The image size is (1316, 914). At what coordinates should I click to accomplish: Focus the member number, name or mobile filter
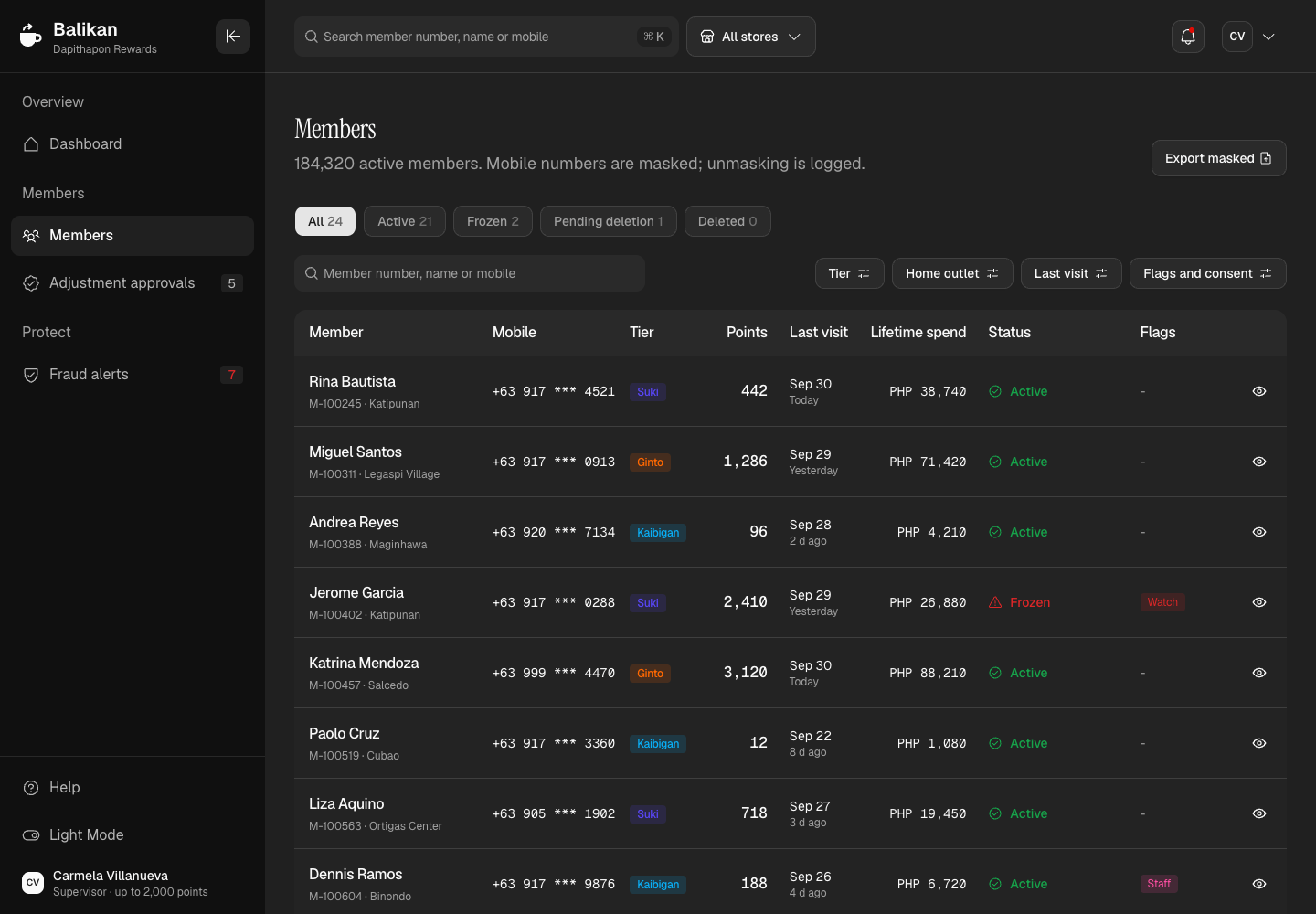click(x=470, y=273)
